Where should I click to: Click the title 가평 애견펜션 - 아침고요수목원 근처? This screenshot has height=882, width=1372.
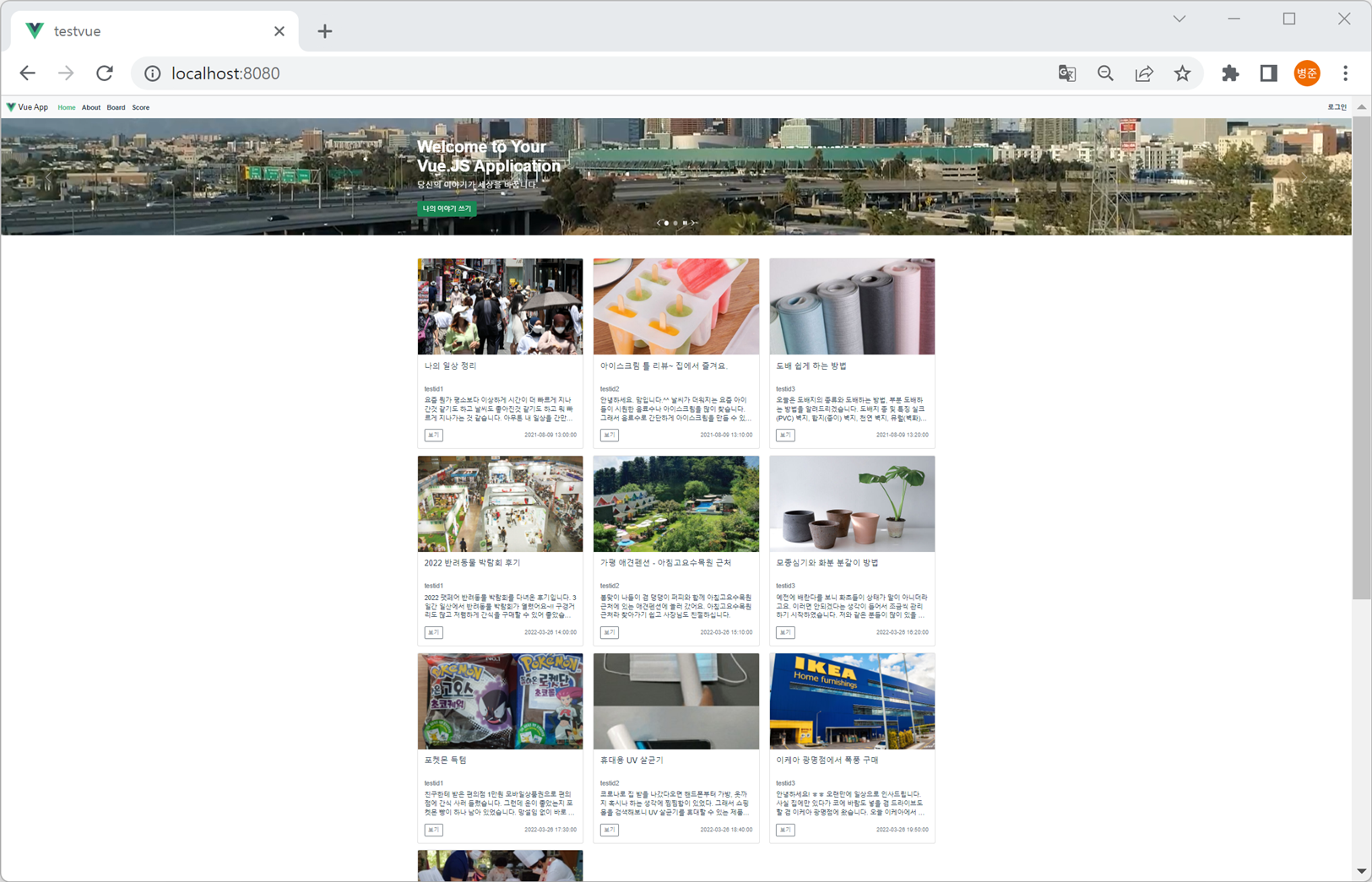pyautogui.click(x=665, y=563)
